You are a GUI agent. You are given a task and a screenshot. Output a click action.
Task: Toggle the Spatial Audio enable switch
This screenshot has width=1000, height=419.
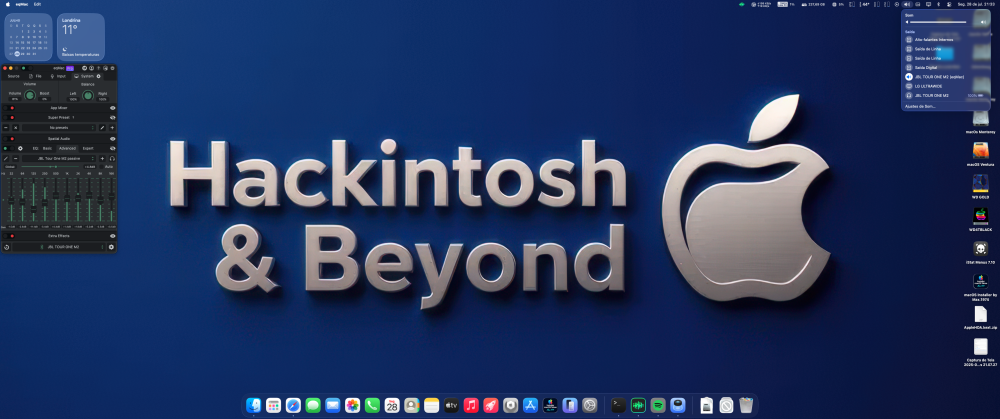(x=8, y=138)
